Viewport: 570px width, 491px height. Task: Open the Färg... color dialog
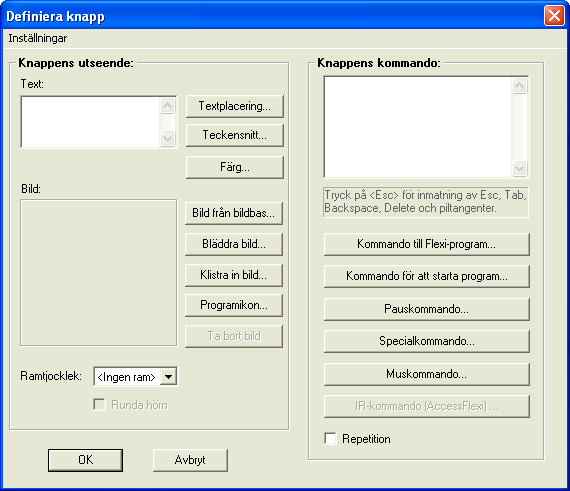click(234, 167)
